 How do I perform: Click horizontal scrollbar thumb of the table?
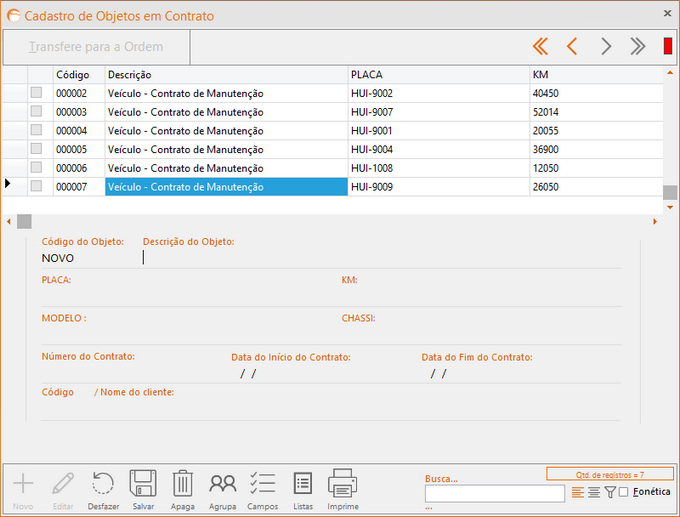(x=24, y=222)
